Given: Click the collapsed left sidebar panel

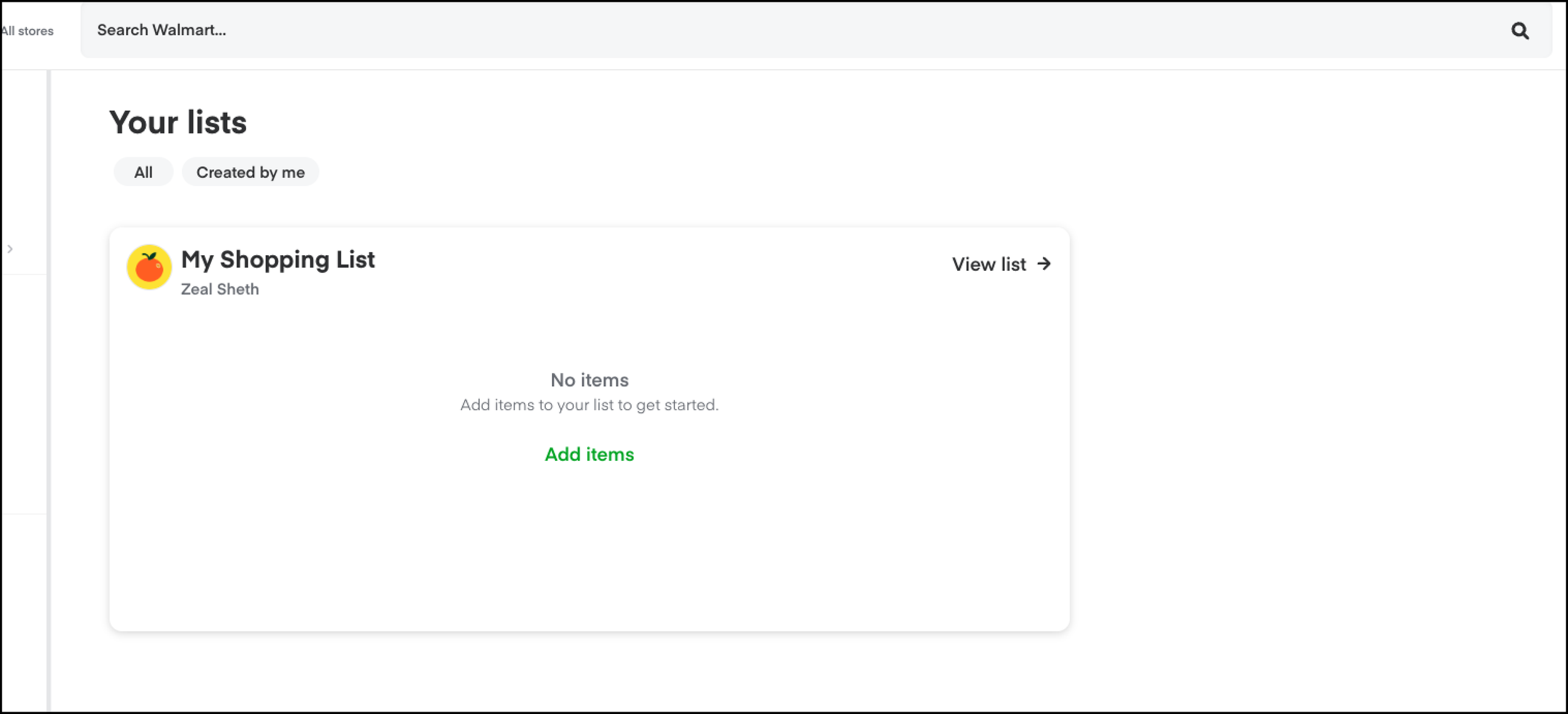Looking at the screenshot, I should (24, 389).
